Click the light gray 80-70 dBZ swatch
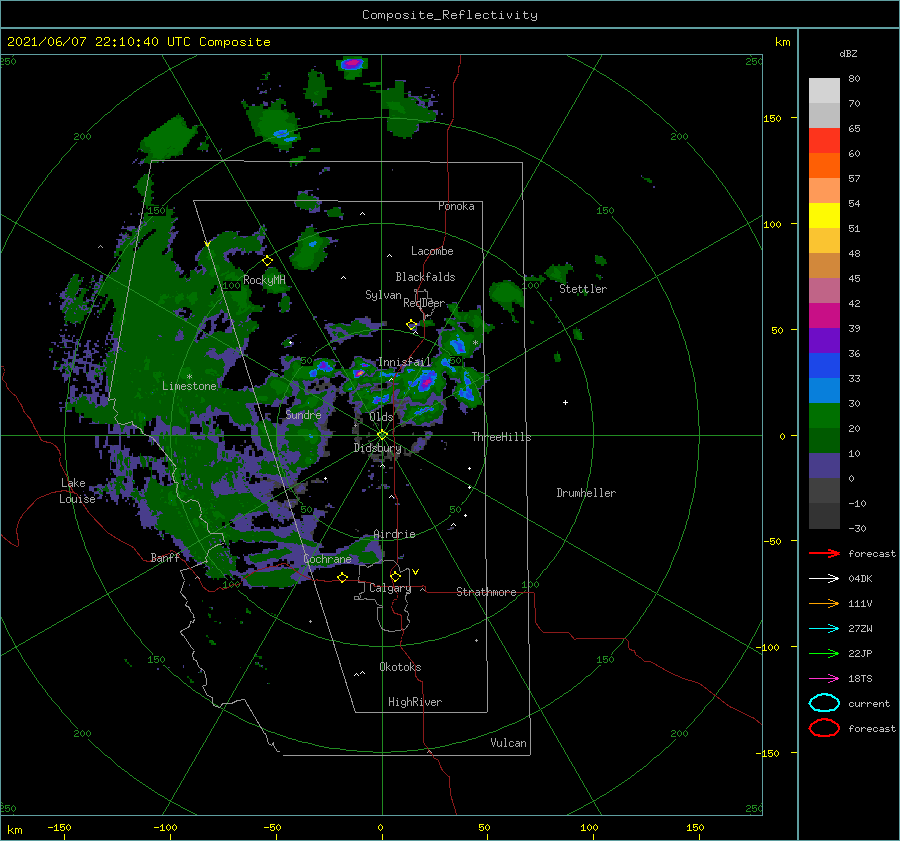Image resolution: width=900 pixels, height=841 pixels. 824,91
